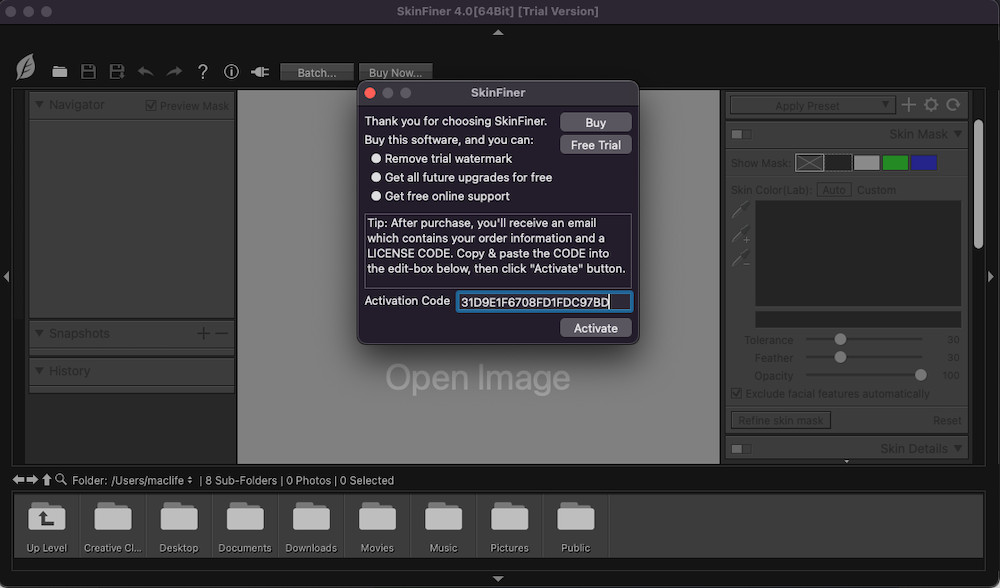Click the Free Trial button

[596, 145]
